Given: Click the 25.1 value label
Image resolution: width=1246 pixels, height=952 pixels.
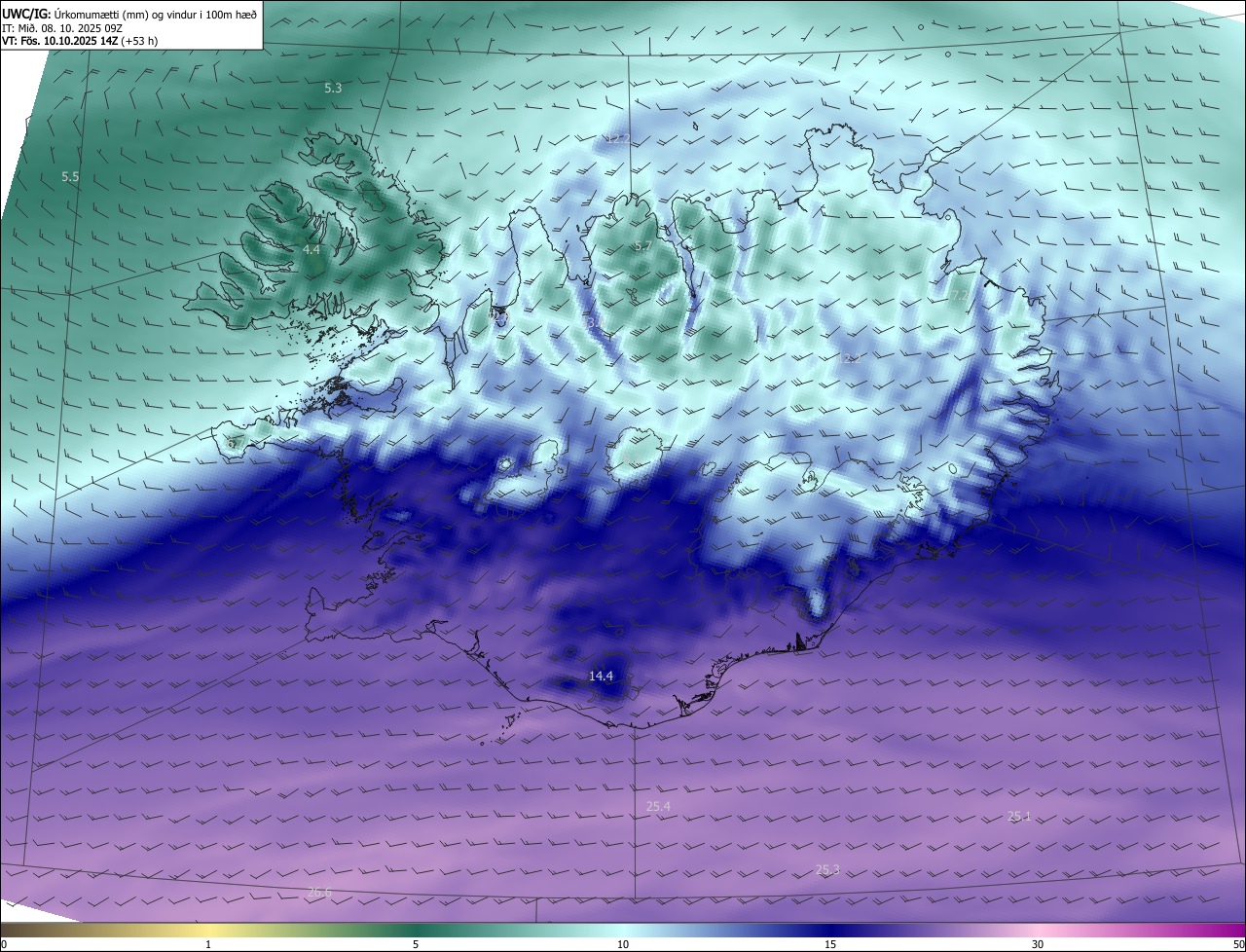Looking at the screenshot, I should [x=1019, y=816].
